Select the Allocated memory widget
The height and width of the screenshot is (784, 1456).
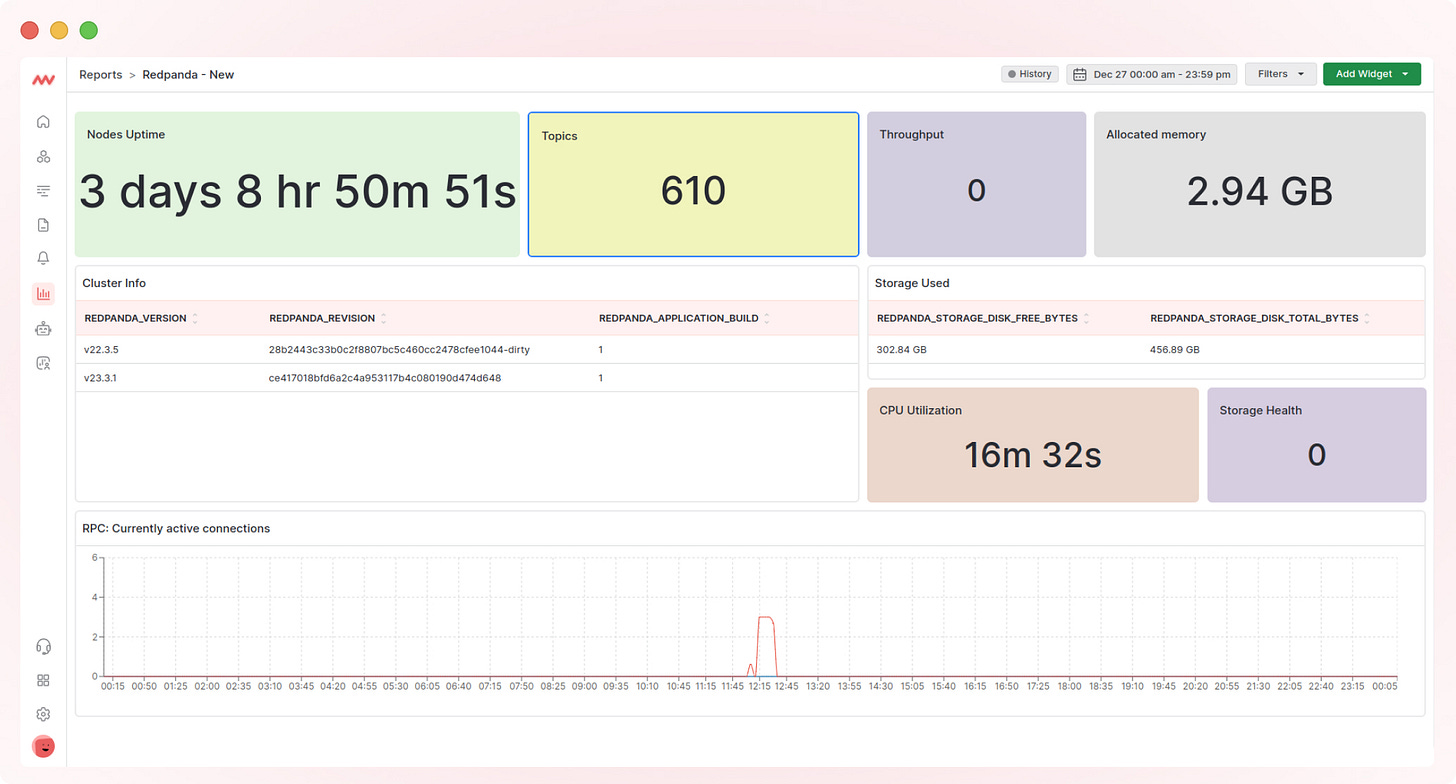coord(1259,184)
